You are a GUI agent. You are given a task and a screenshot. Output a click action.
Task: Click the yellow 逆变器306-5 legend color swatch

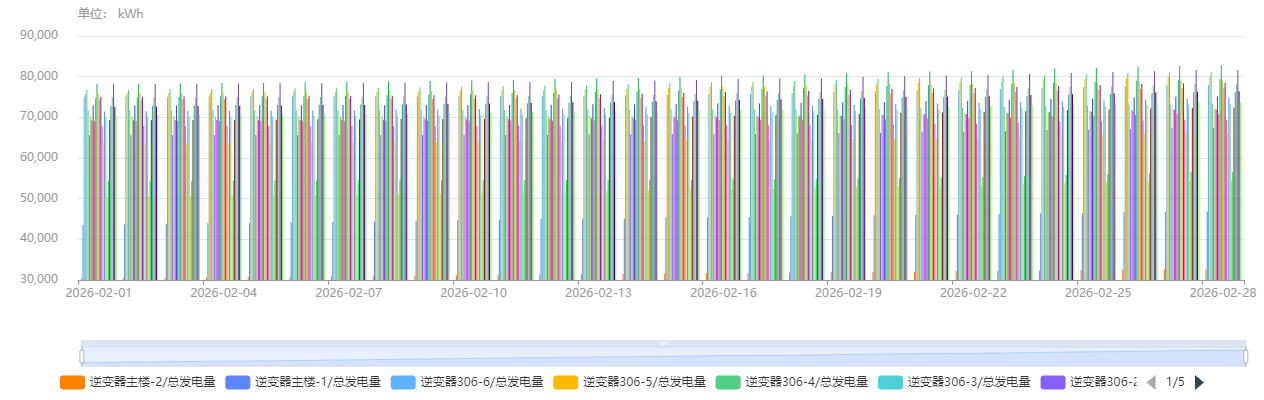562,382
